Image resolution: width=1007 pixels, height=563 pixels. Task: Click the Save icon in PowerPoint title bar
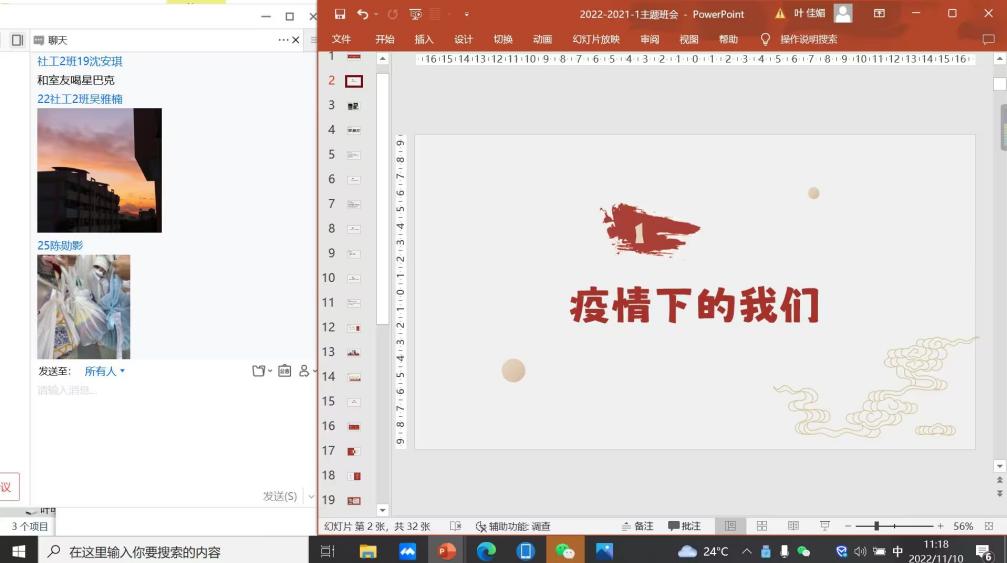pyautogui.click(x=340, y=14)
